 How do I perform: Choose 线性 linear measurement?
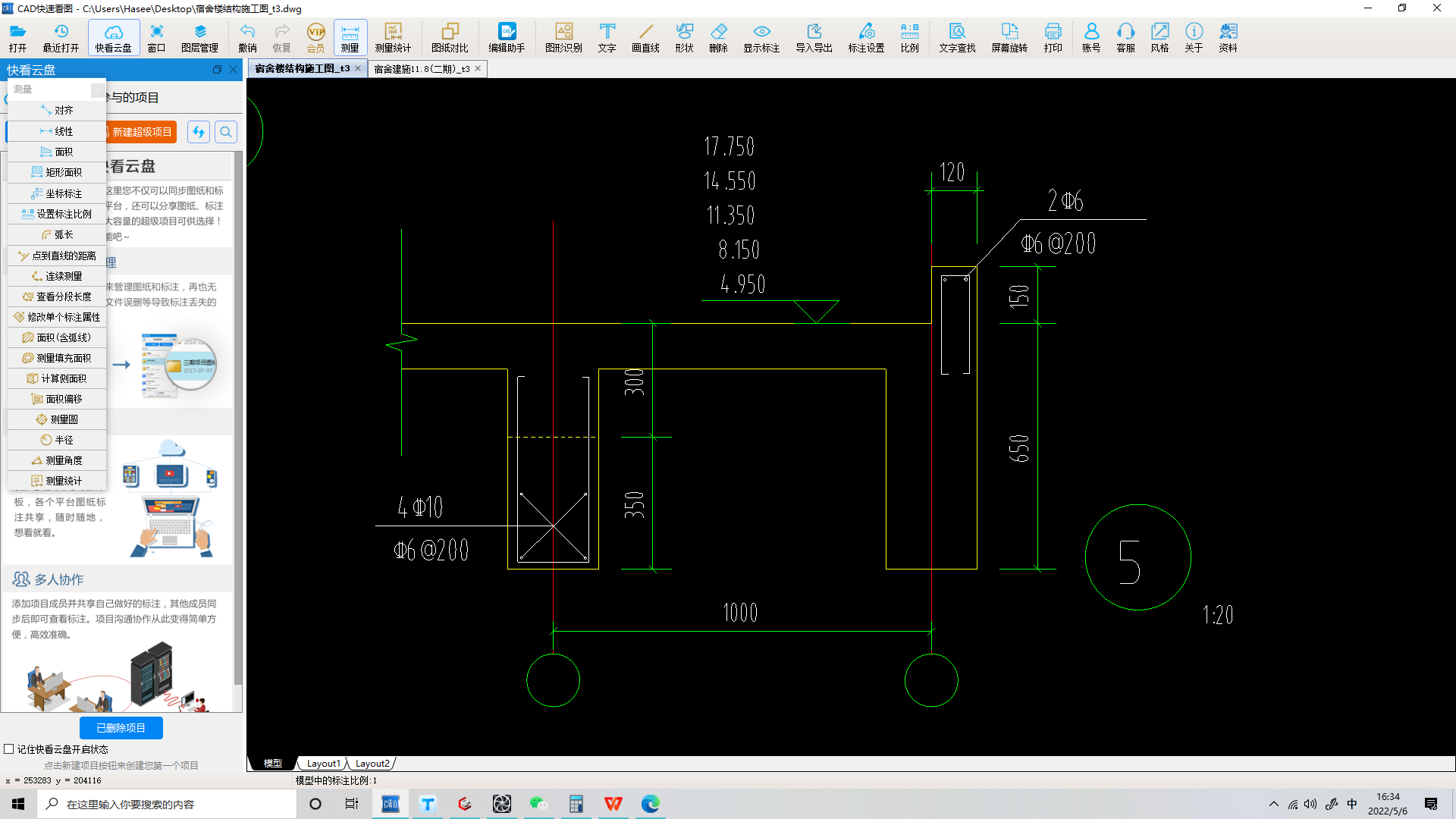57,131
